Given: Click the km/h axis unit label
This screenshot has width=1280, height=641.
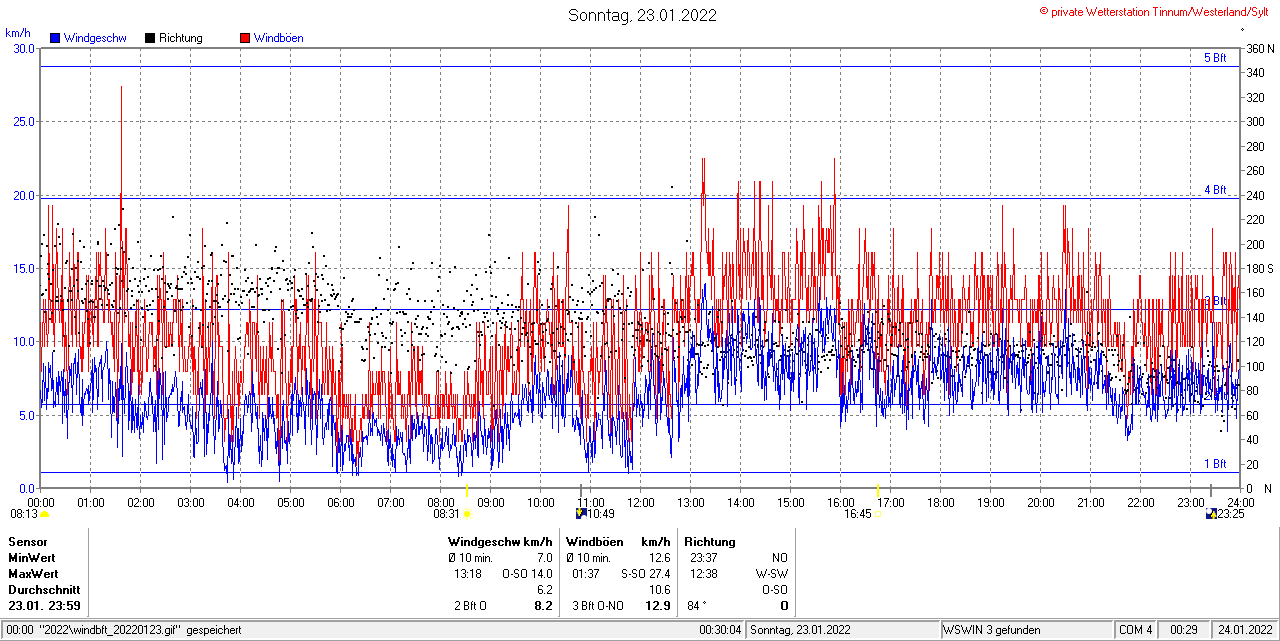Looking at the screenshot, I should 18,33.
